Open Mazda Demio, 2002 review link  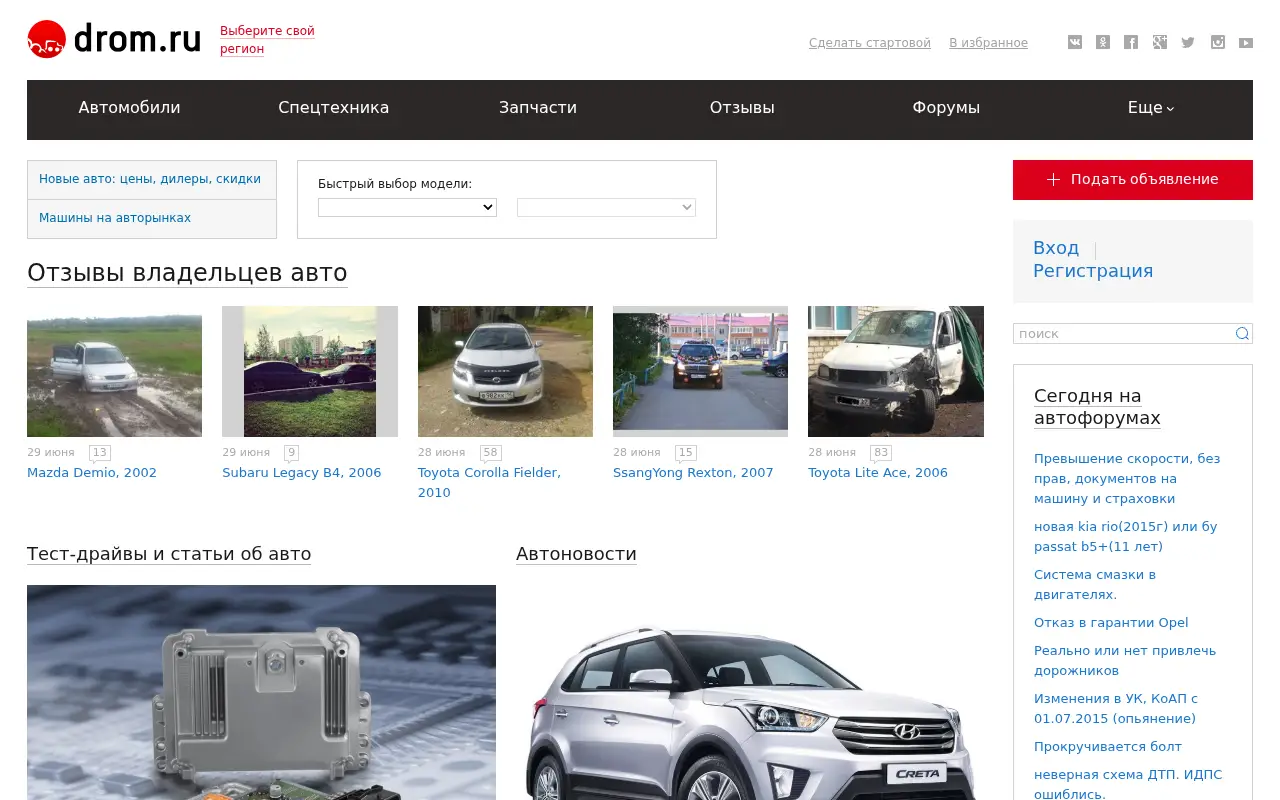click(x=92, y=473)
